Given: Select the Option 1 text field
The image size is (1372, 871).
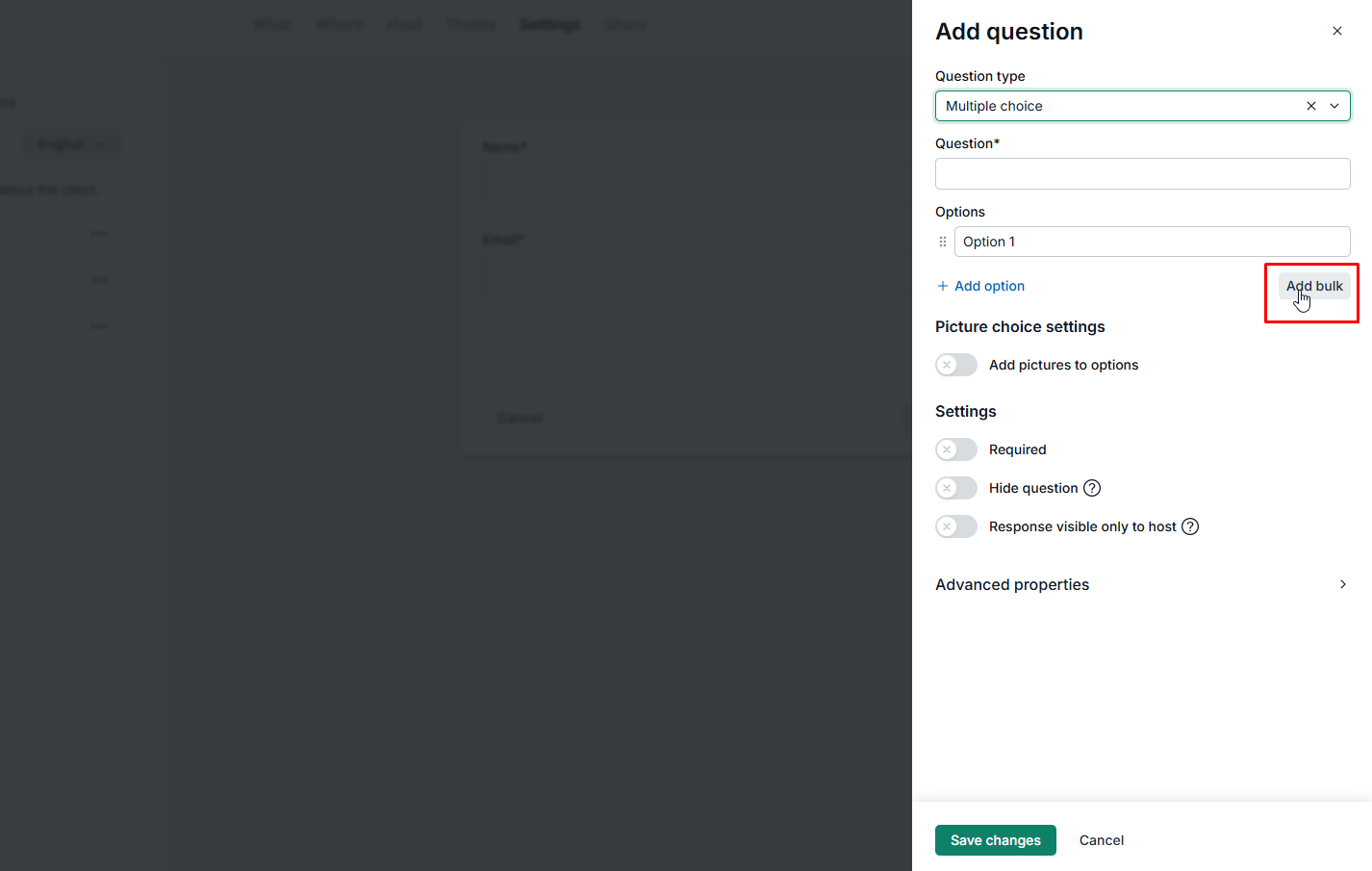Looking at the screenshot, I should pos(1152,242).
